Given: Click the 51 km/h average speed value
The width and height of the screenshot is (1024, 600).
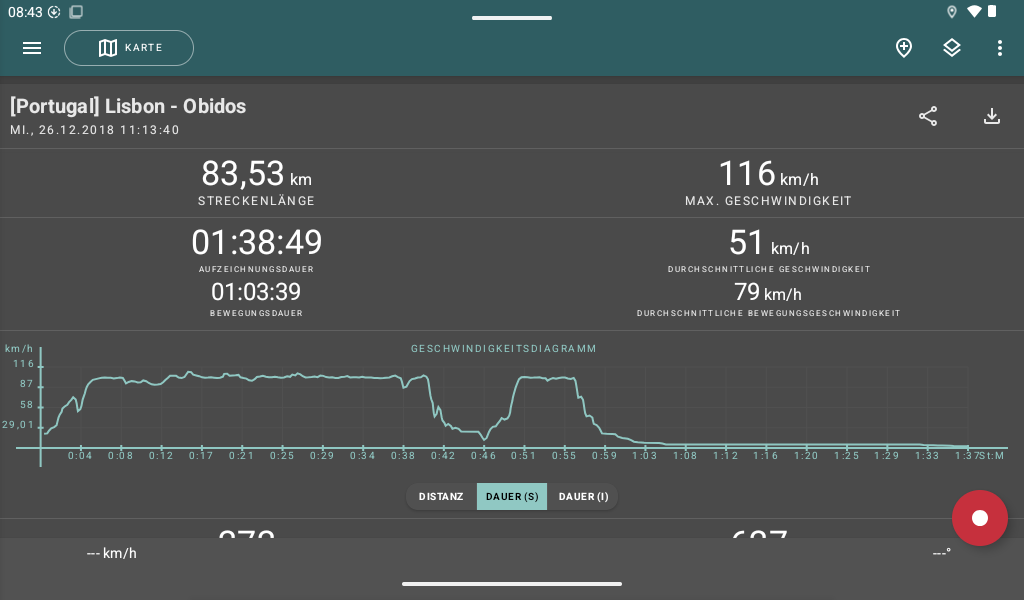Looking at the screenshot, I should [x=769, y=244].
